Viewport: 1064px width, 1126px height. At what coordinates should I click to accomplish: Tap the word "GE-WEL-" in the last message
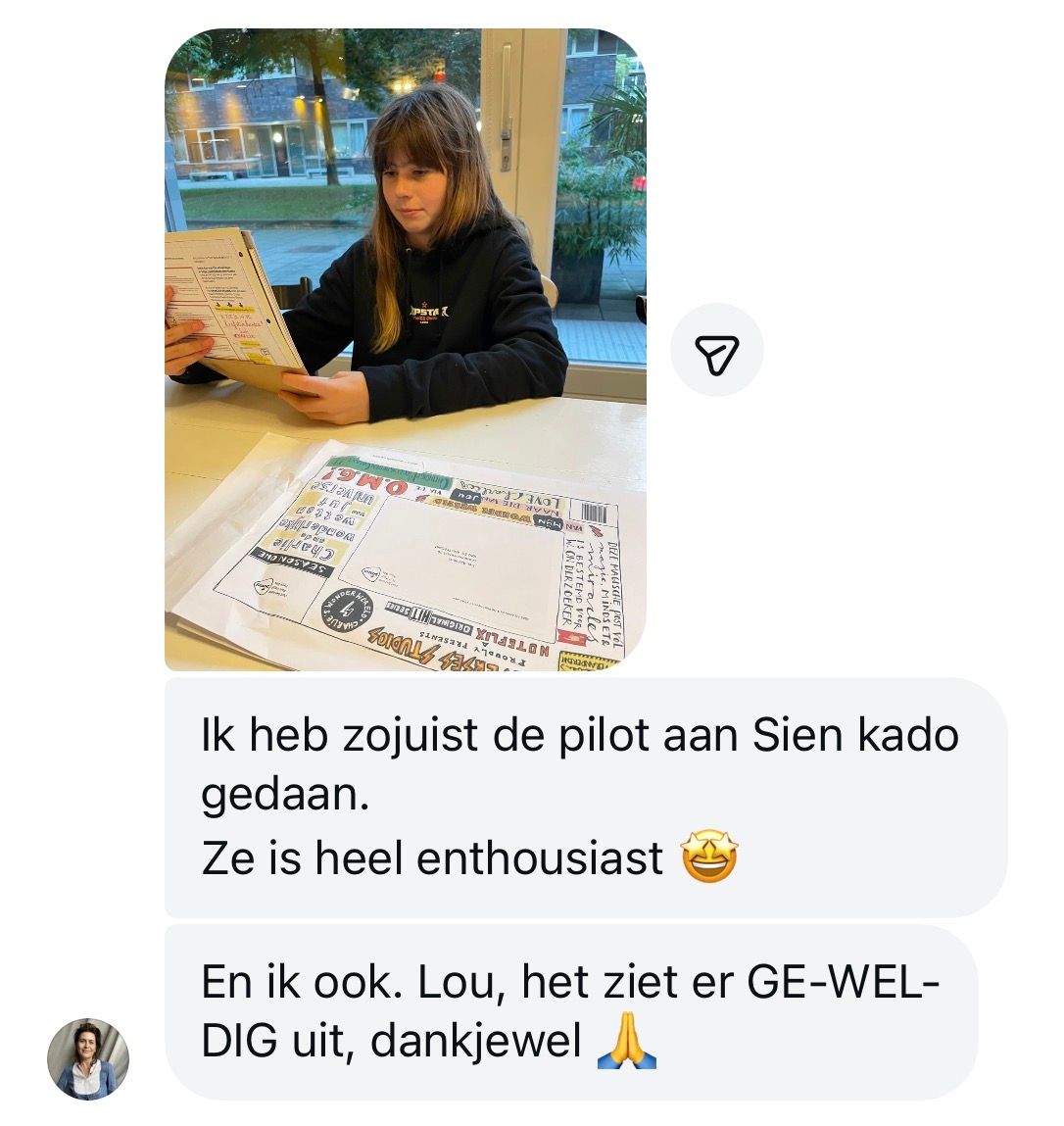coord(843,981)
